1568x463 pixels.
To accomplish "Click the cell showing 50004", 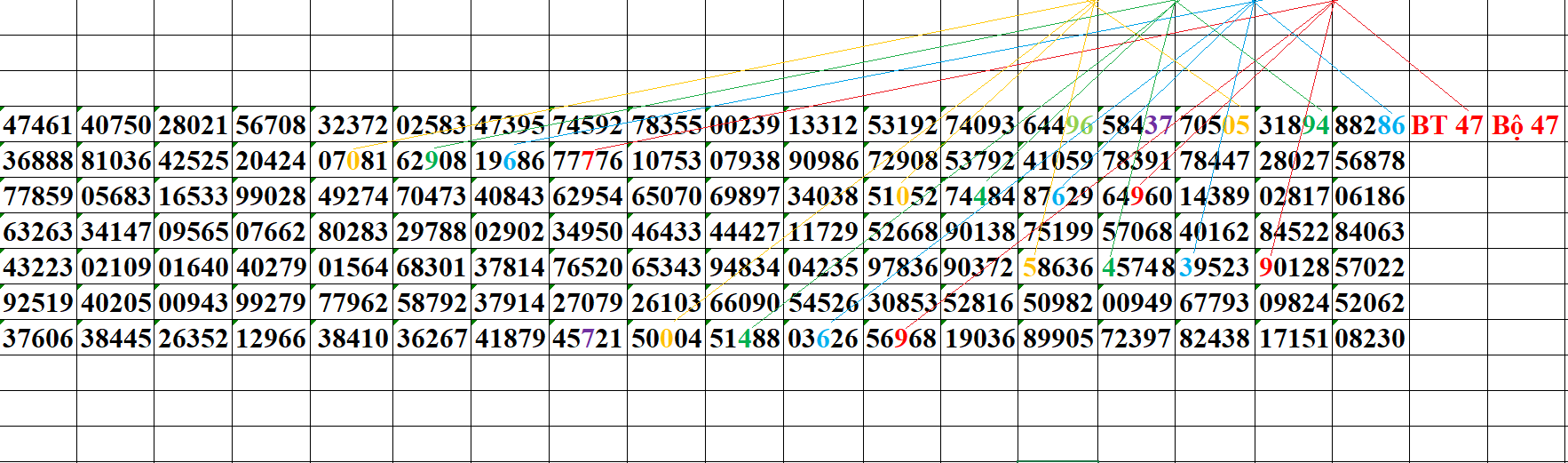I will tap(666, 339).
